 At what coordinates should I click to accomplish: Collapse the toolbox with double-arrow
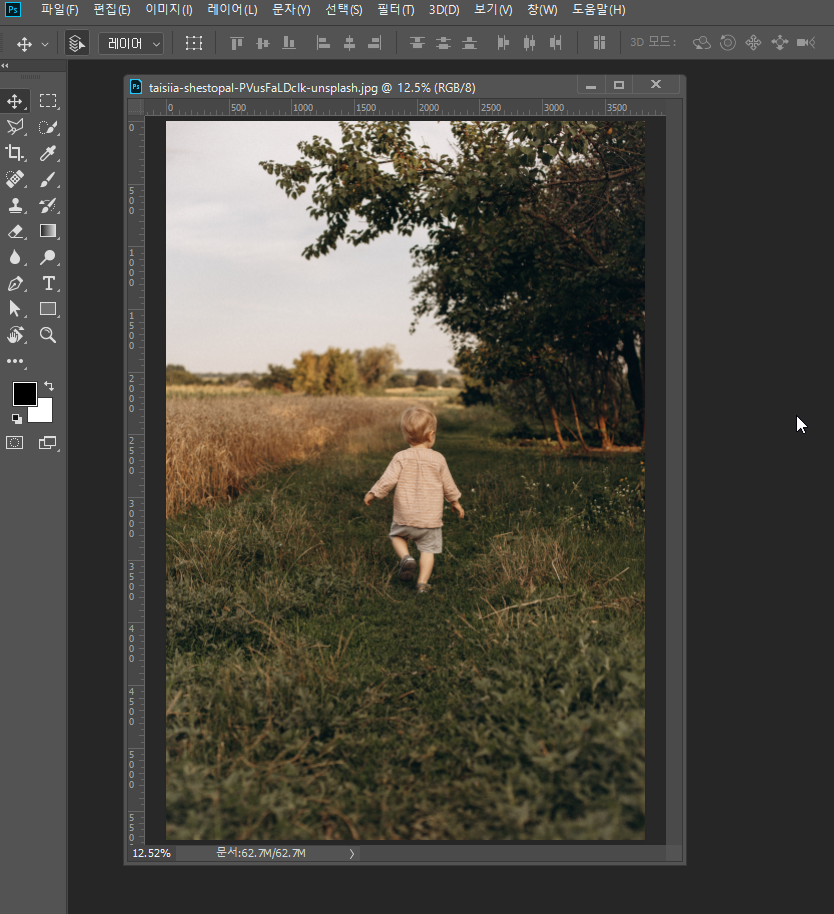tap(5, 65)
